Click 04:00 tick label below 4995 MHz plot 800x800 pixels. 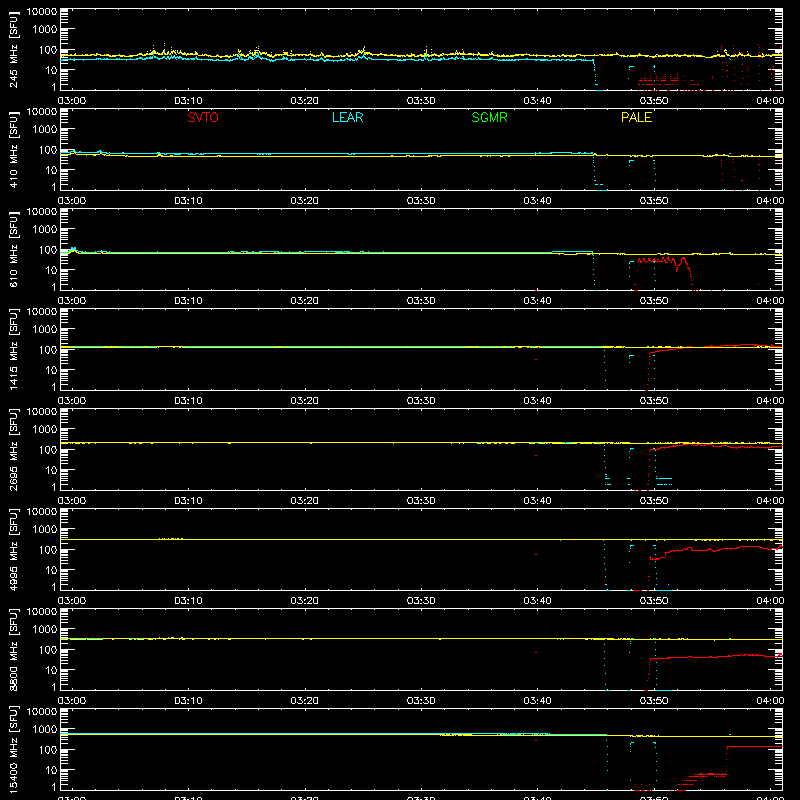click(x=770, y=601)
